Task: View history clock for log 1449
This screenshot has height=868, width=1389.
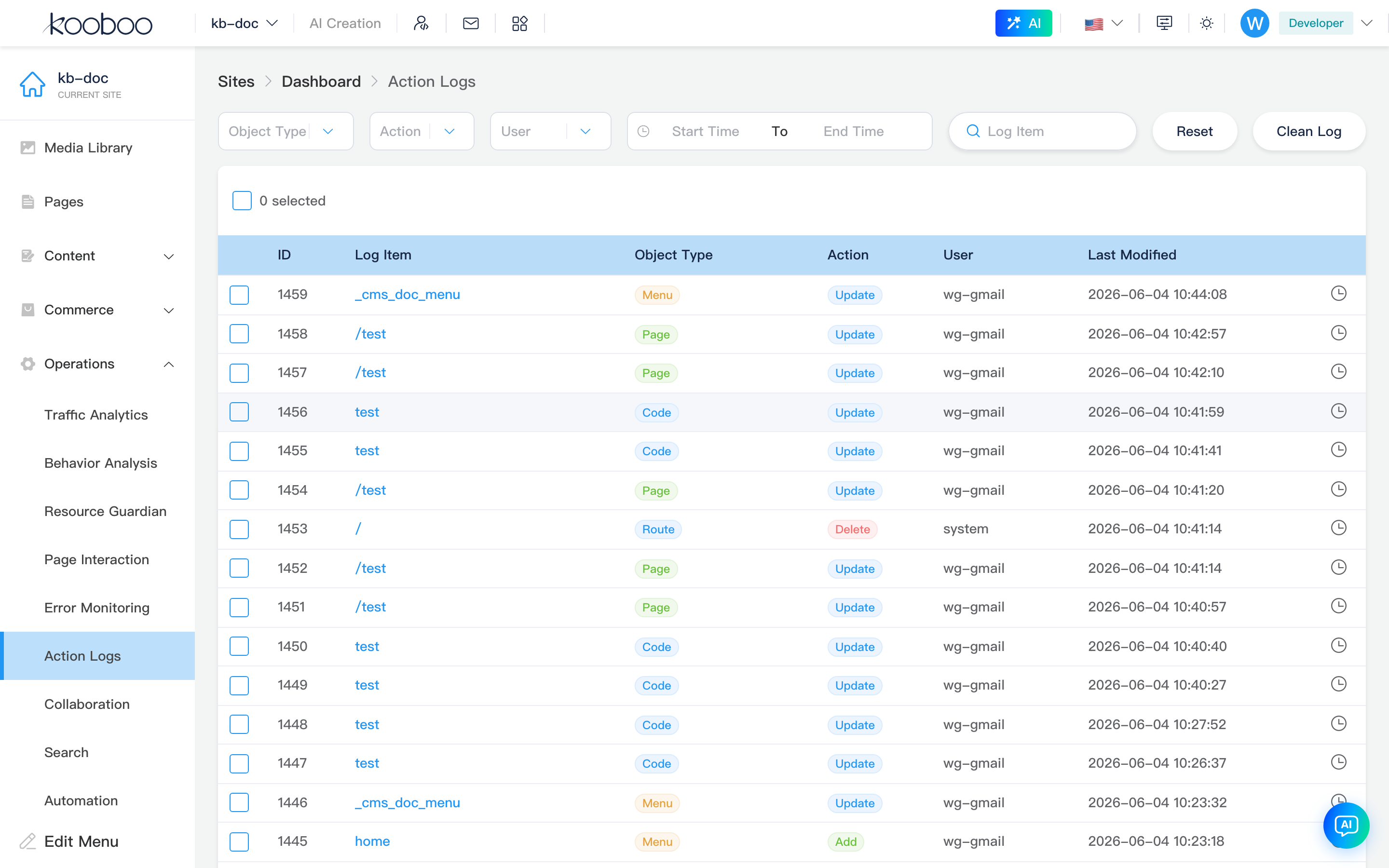Action: tap(1338, 684)
